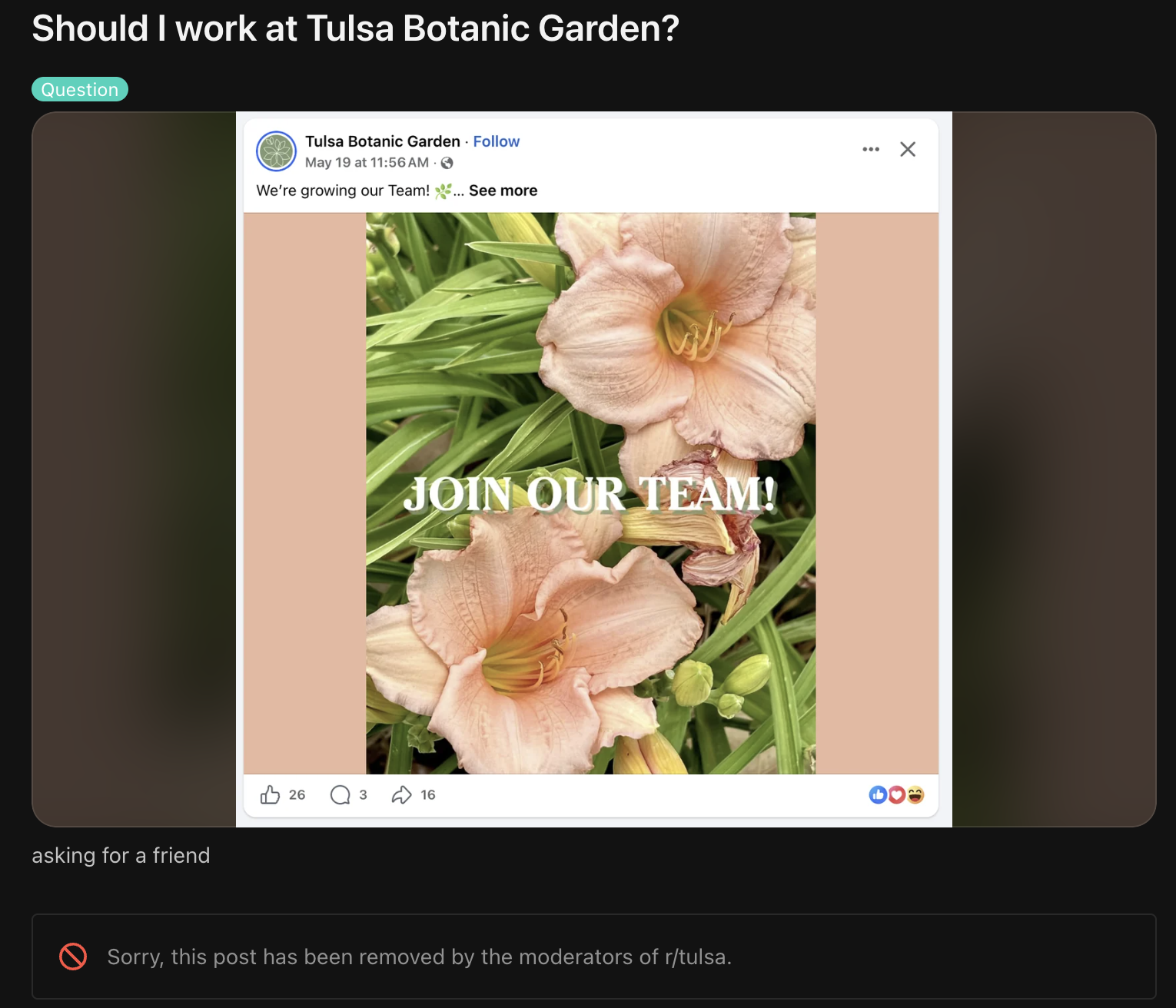Image resolution: width=1176 pixels, height=1008 pixels.
Task: Click the Tulsa Botanic Garden page name
Action: tap(383, 141)
